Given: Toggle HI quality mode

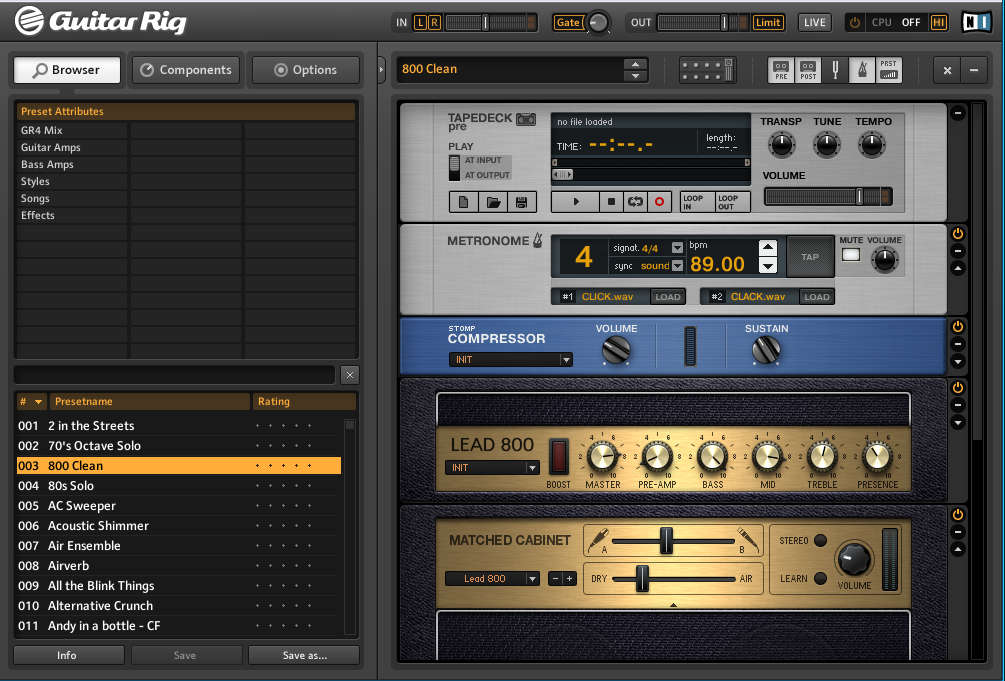Looking at the screenshot, I should pos(938,22).
